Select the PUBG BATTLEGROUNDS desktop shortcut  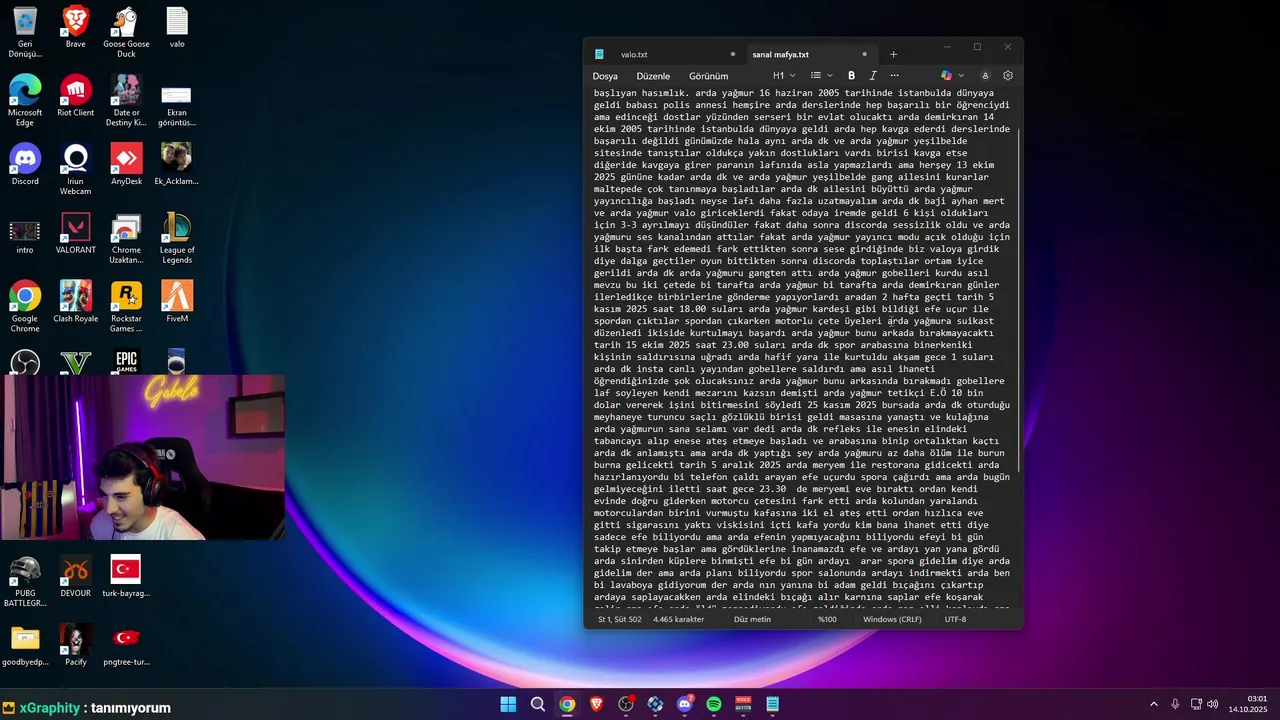[25, 582]
